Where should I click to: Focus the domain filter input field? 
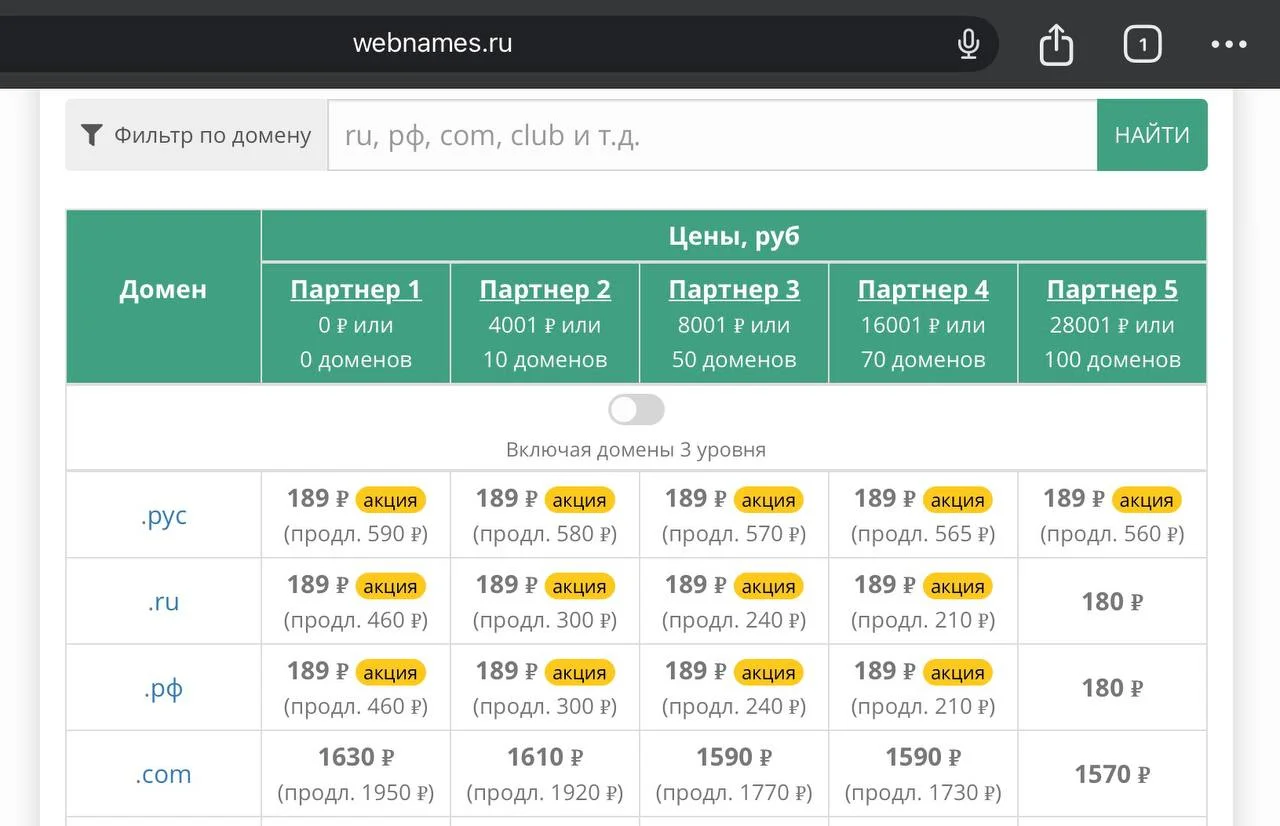coord(712,135)
